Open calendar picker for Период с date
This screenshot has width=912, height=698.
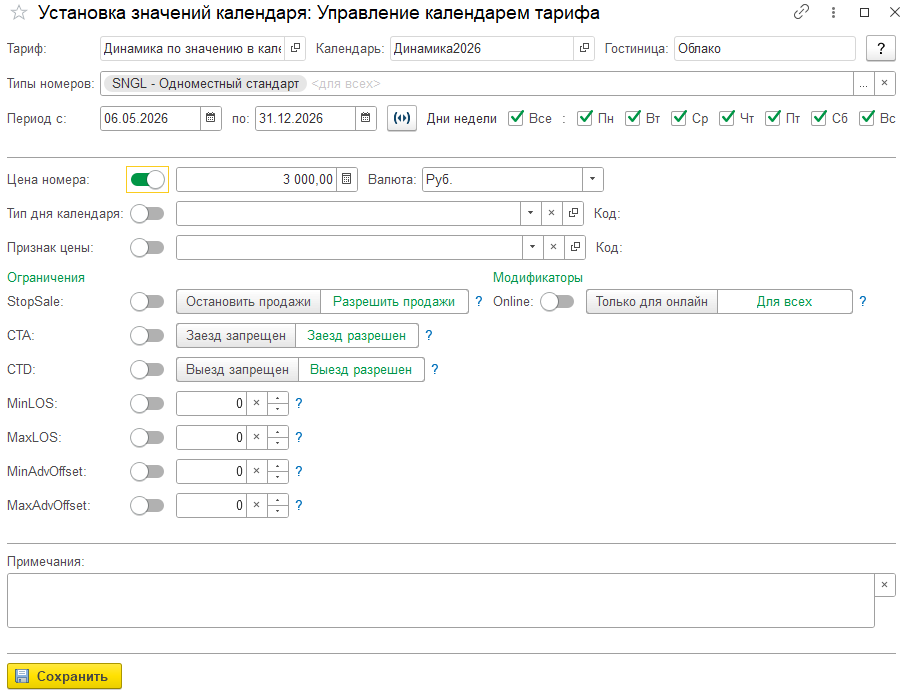211,118
